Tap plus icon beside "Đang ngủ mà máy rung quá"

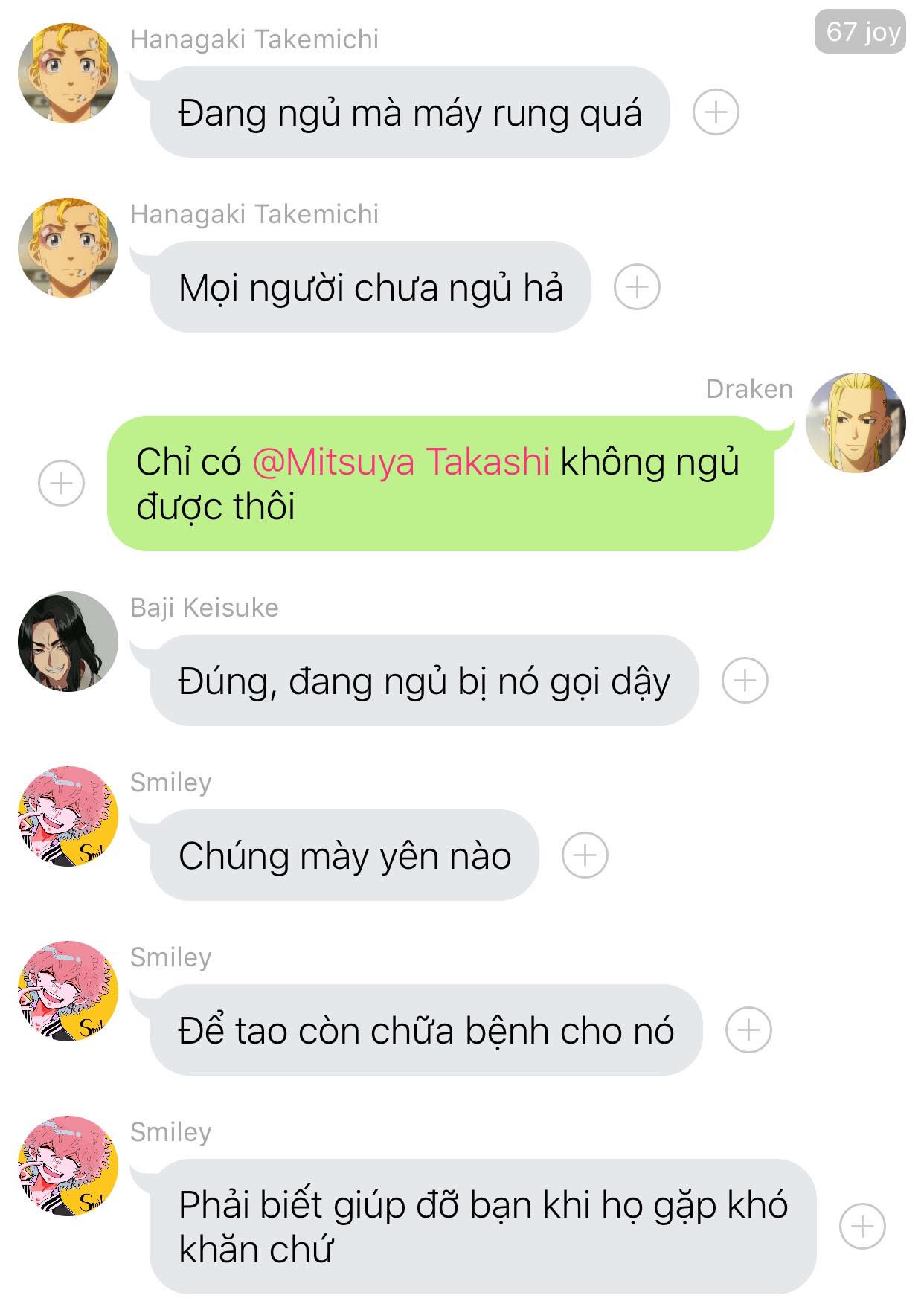(716, 112)
